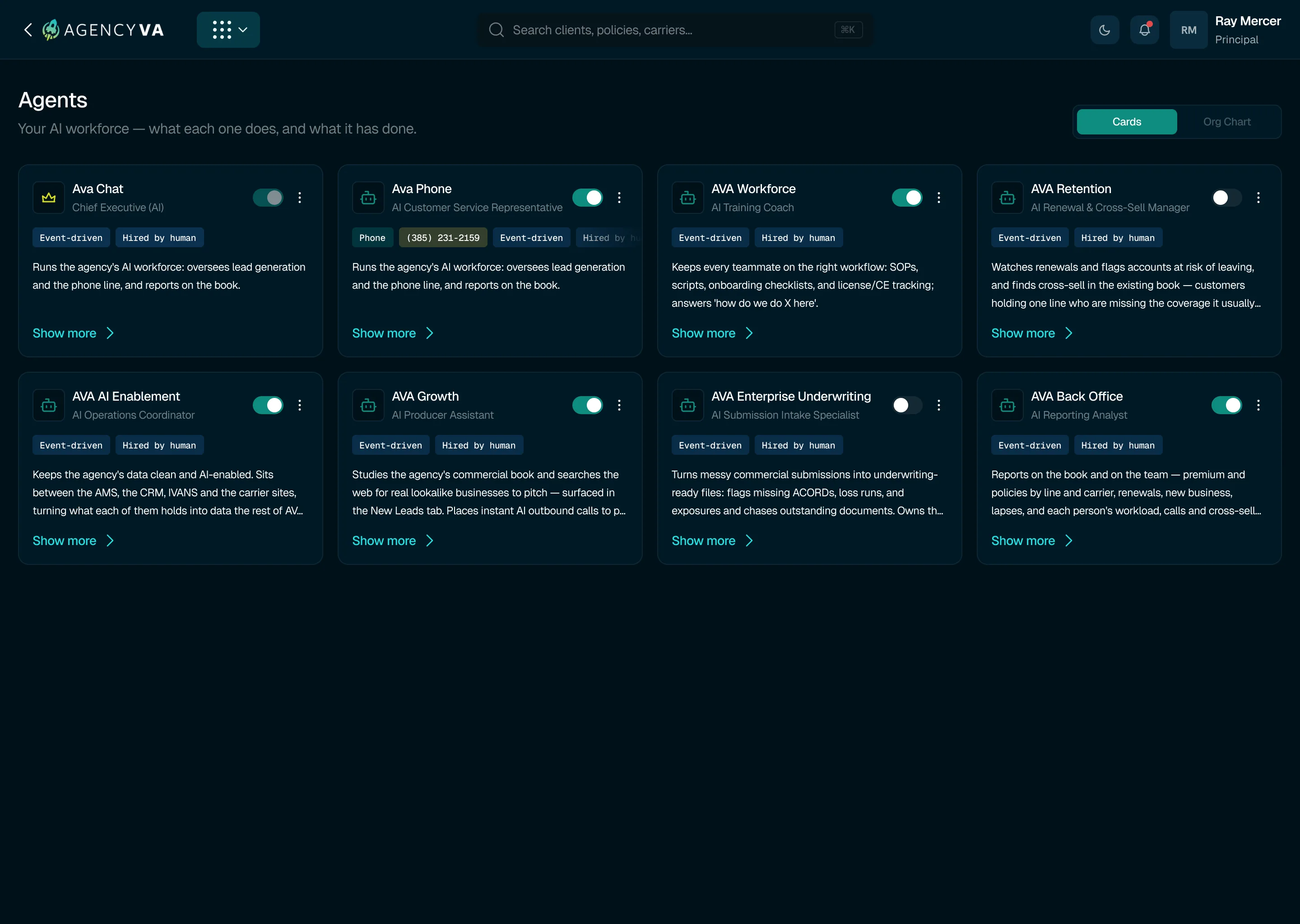1300x924 pixels.
Task: Click the search magnifier icon
Action: click(x=497, y=30)
